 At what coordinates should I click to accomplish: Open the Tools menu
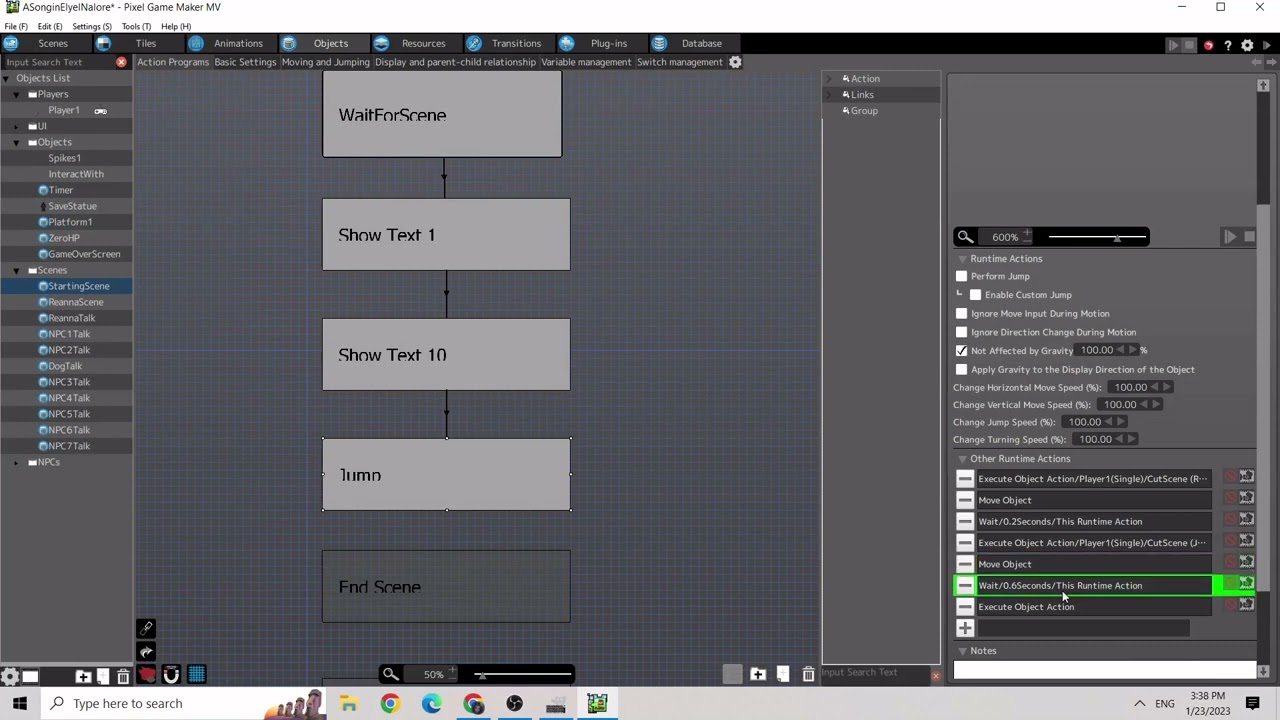(x=135, y=26)
